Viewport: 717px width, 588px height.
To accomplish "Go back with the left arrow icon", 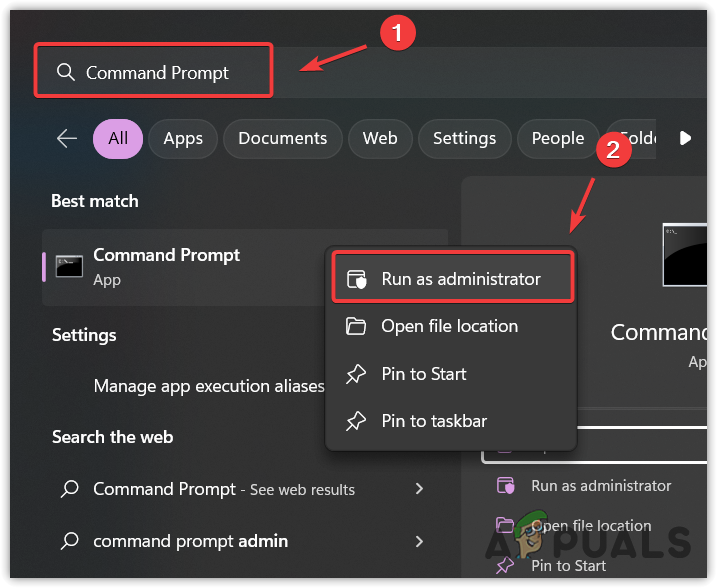I will tap(67, 138).
